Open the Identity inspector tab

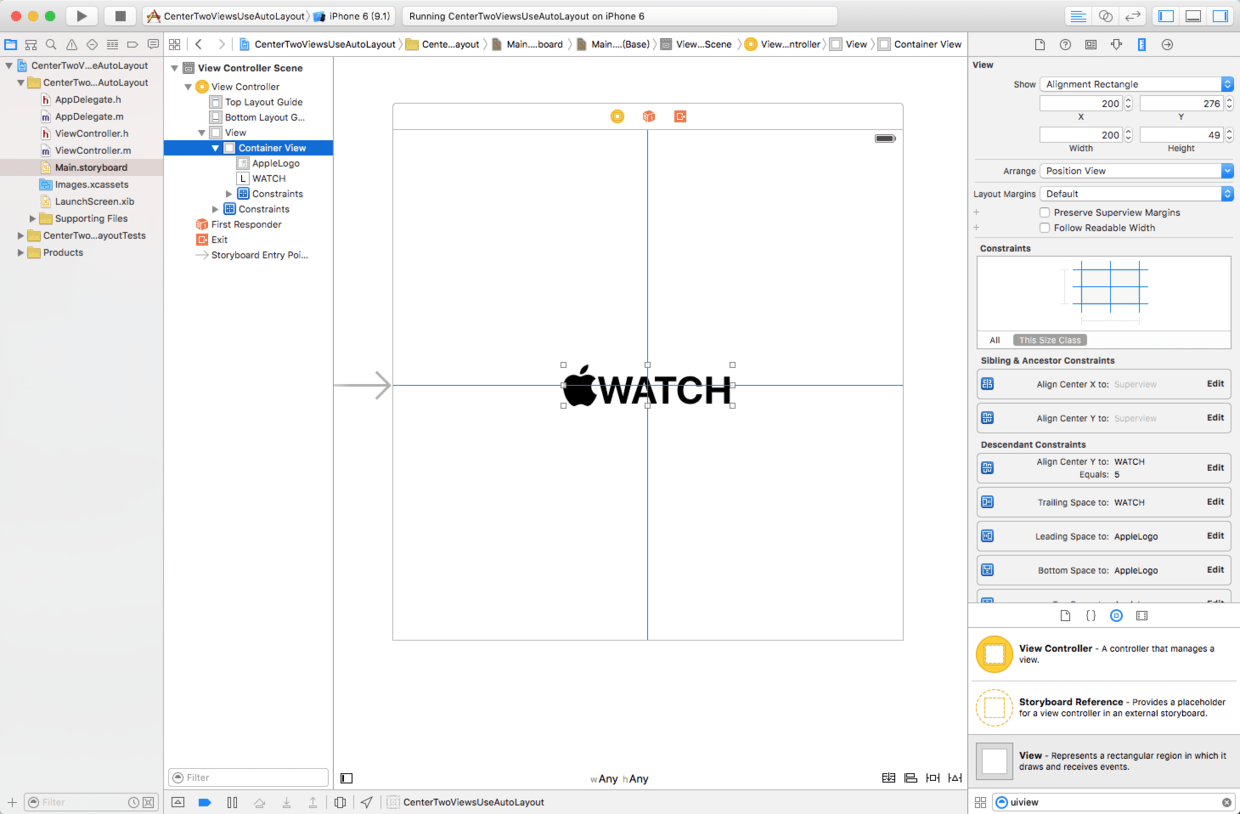(x=1090, y=45)
